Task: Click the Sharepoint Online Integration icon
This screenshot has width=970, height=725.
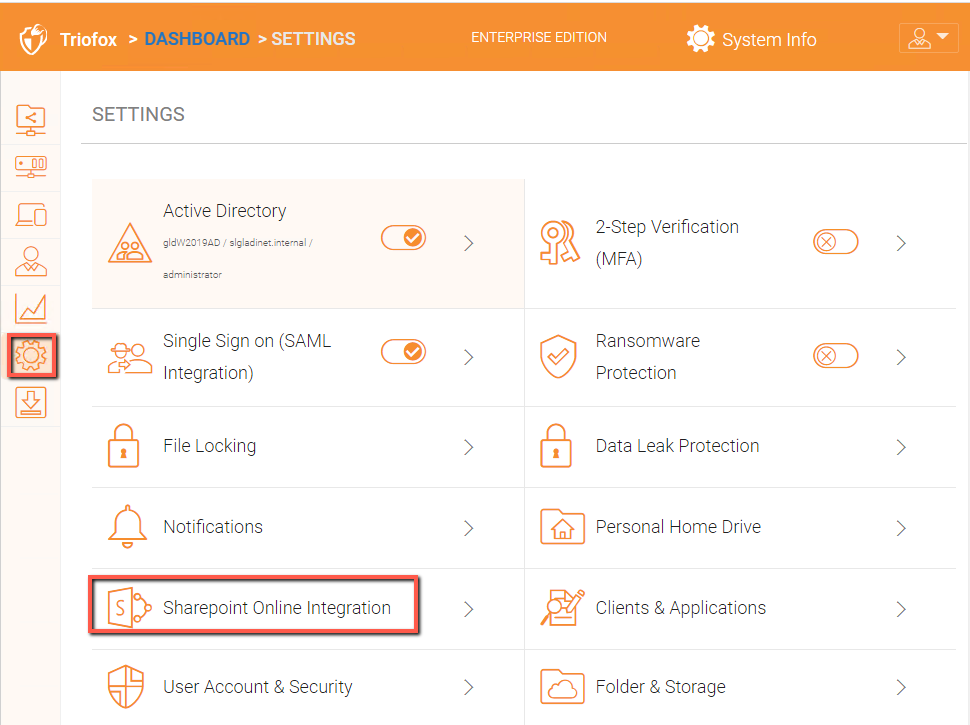Action: 130,607
